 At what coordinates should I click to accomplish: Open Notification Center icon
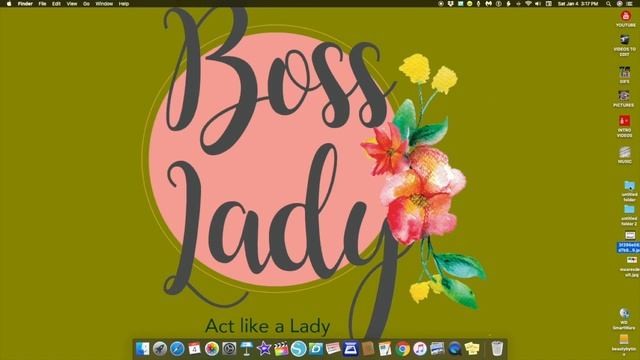[630, 4]
